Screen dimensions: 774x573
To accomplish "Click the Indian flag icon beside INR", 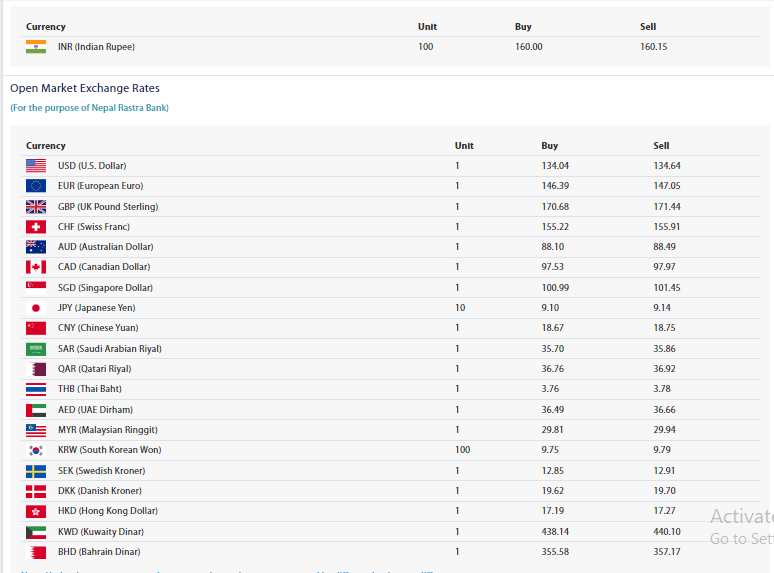I will point(36,47).
